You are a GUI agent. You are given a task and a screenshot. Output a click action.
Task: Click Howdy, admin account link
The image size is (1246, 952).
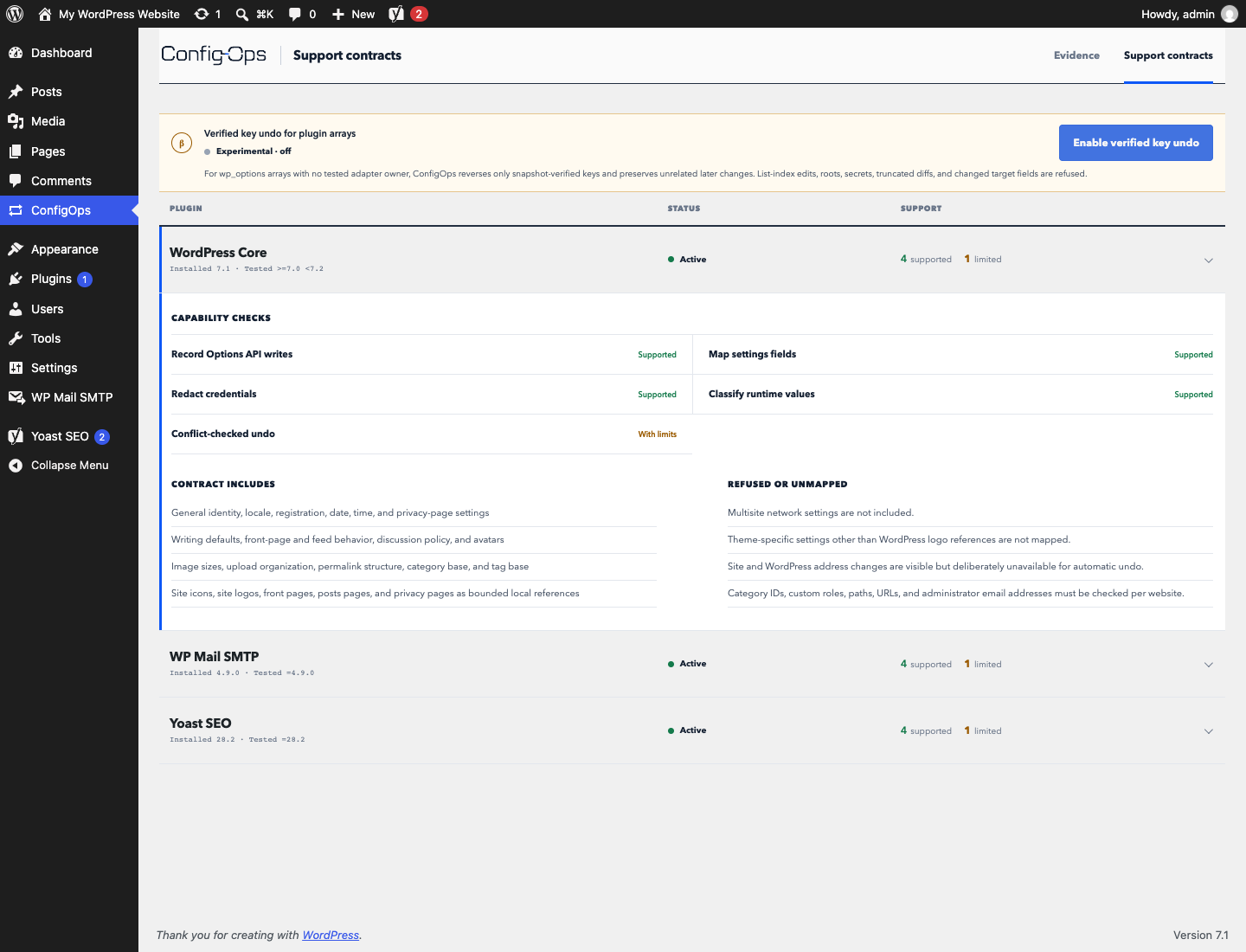(x=1178, y=14)
